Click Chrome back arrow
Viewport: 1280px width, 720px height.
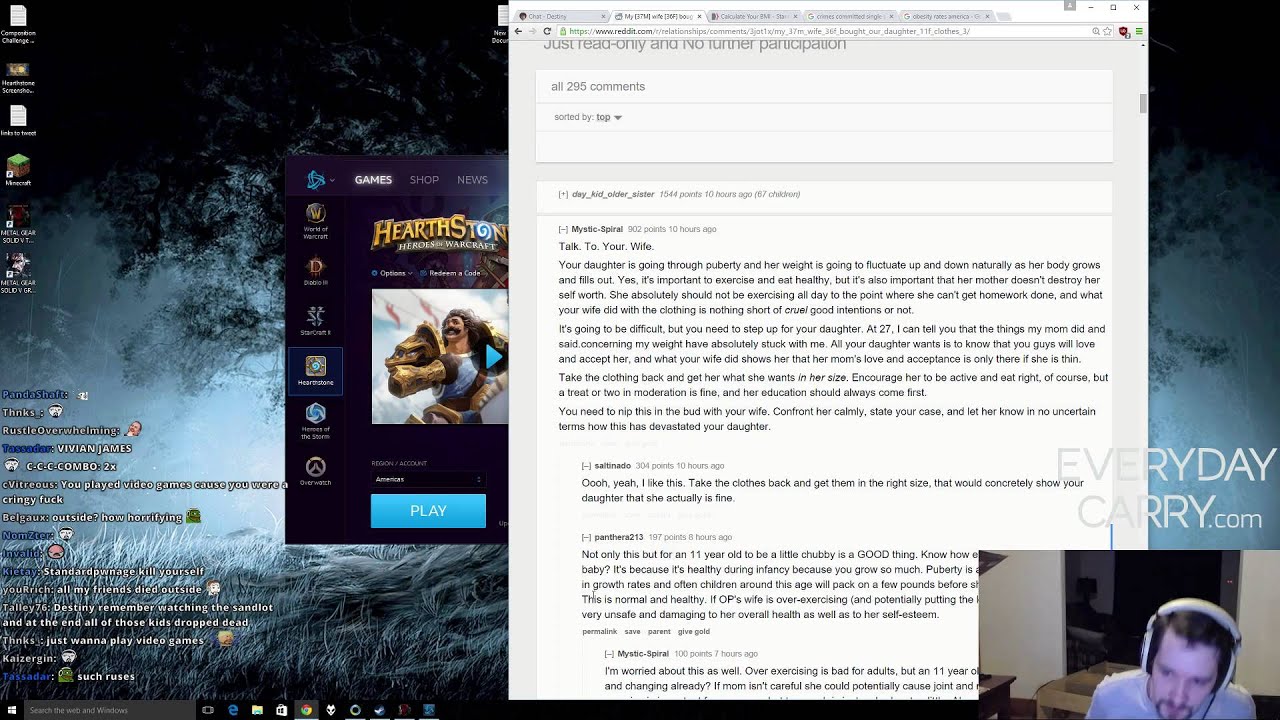518,31
